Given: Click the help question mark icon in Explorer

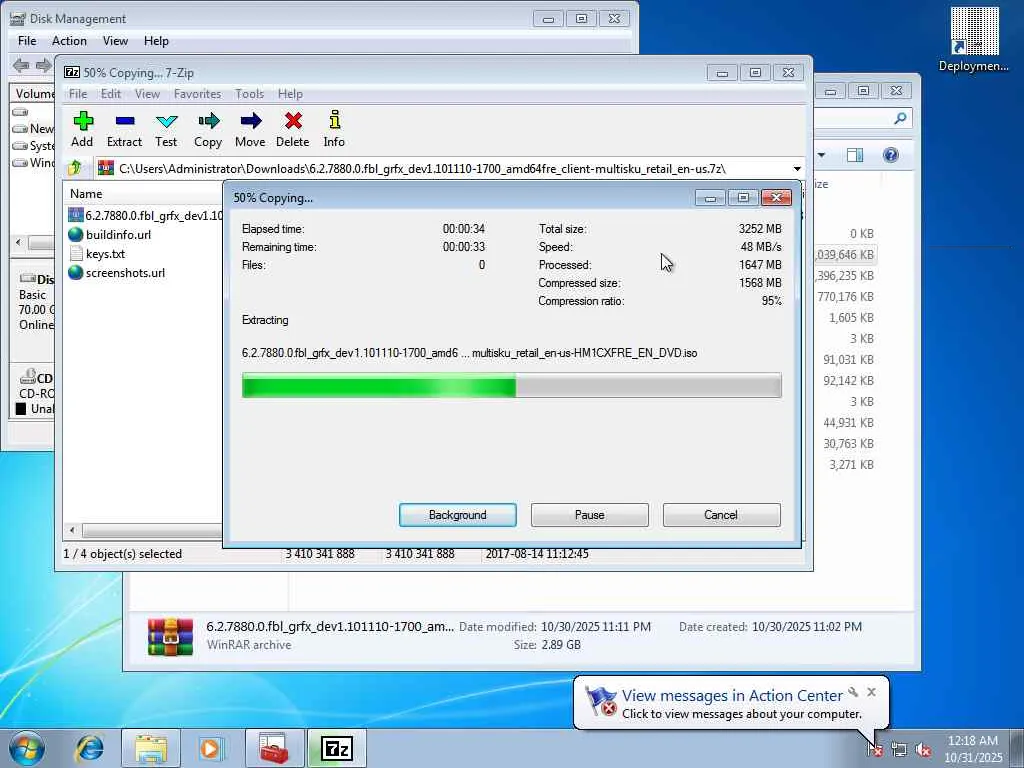Looking at the screenshot, I should click(891, 155).
